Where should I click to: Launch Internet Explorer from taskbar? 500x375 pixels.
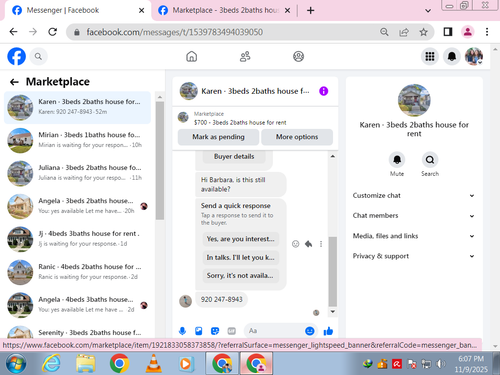point(51,363)
